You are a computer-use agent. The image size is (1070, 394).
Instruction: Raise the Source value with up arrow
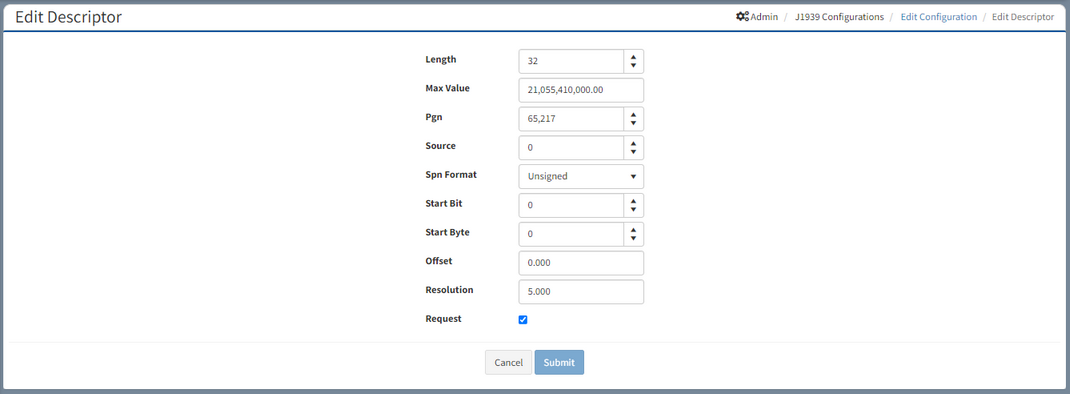point(633,143)
